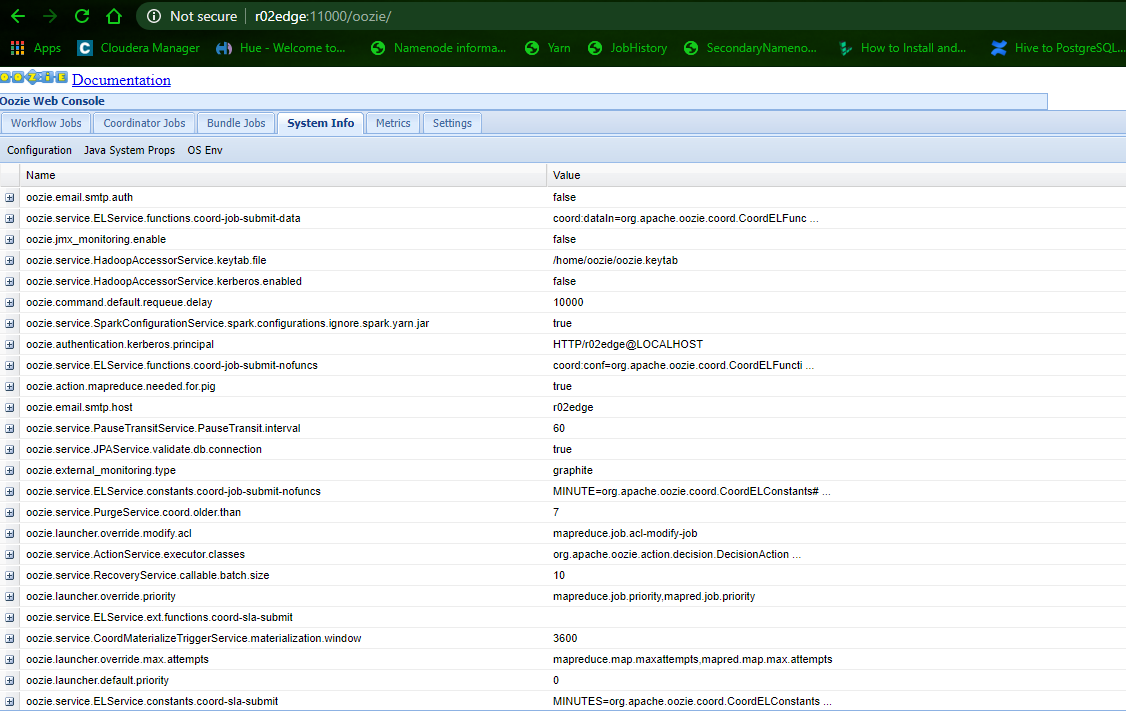This screenshot has height=714, width=1126.
Task: Open How to Install bookmark
Action: (x=902, y=48)
